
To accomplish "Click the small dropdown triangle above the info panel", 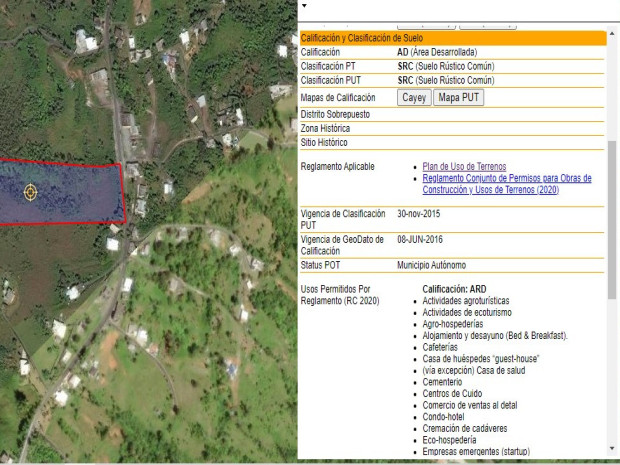I will coord(304,6).
